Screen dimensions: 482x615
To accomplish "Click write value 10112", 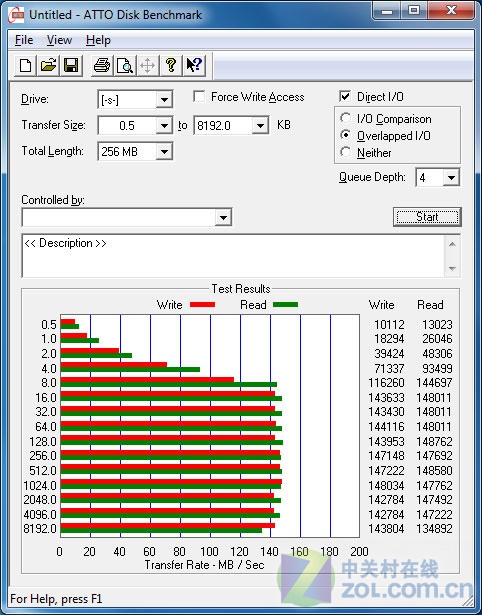I will point(389,324).
